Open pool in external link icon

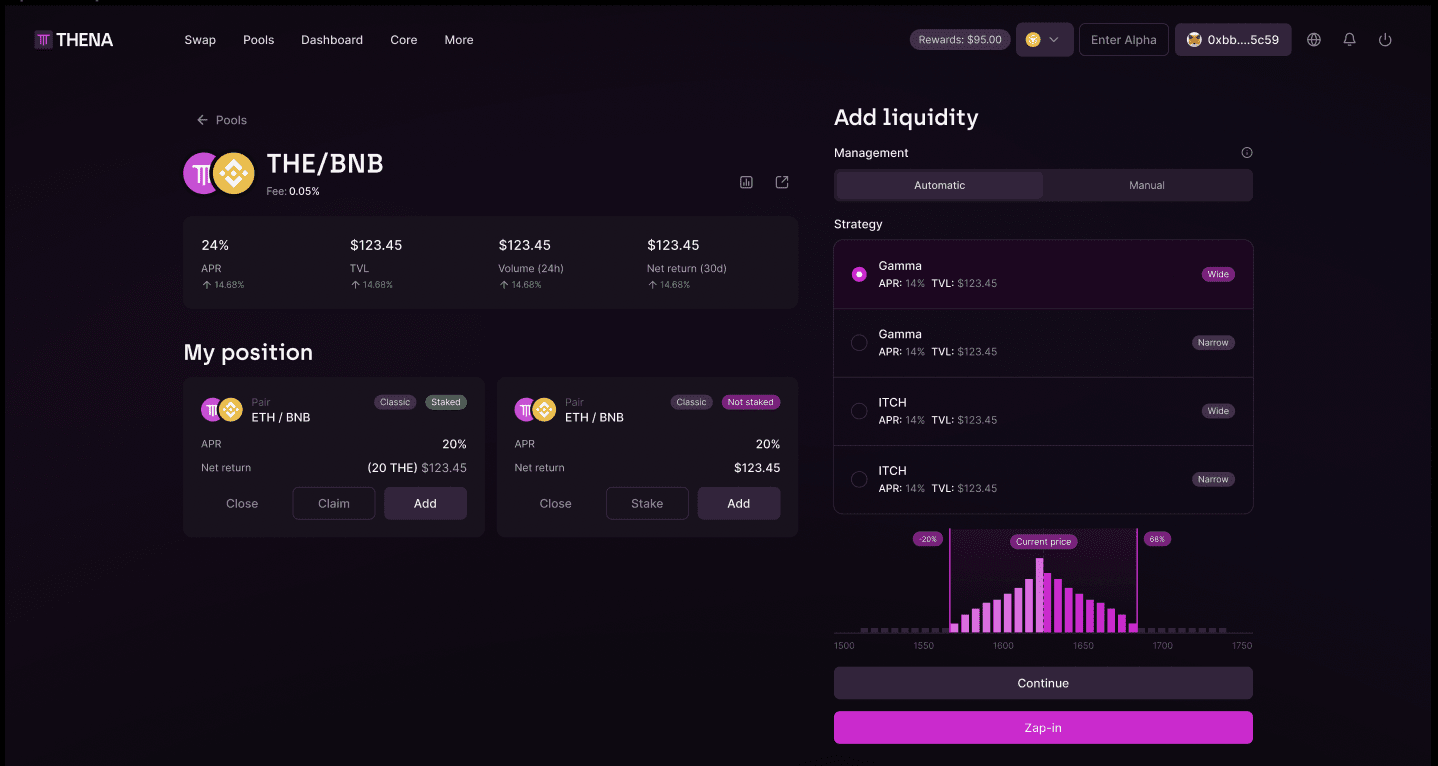coord(782,182)
